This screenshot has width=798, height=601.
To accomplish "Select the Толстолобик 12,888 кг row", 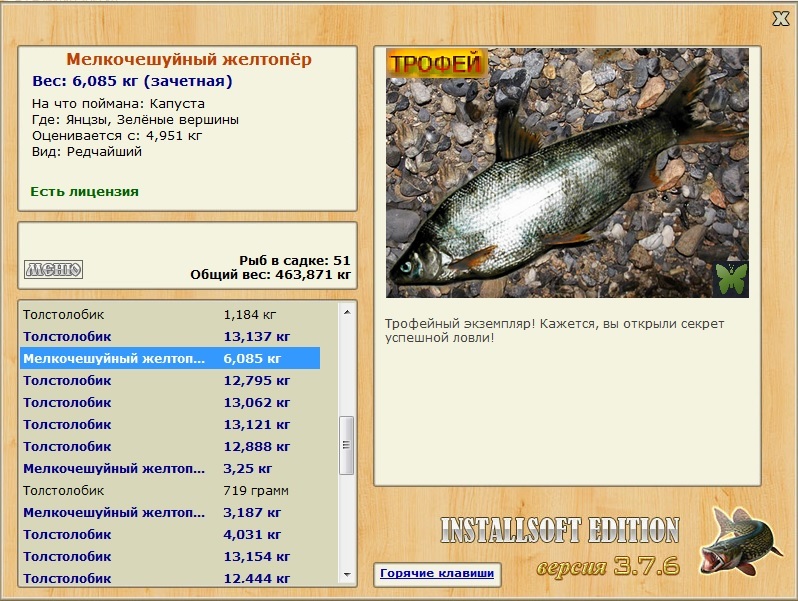I will pos(170,446).
